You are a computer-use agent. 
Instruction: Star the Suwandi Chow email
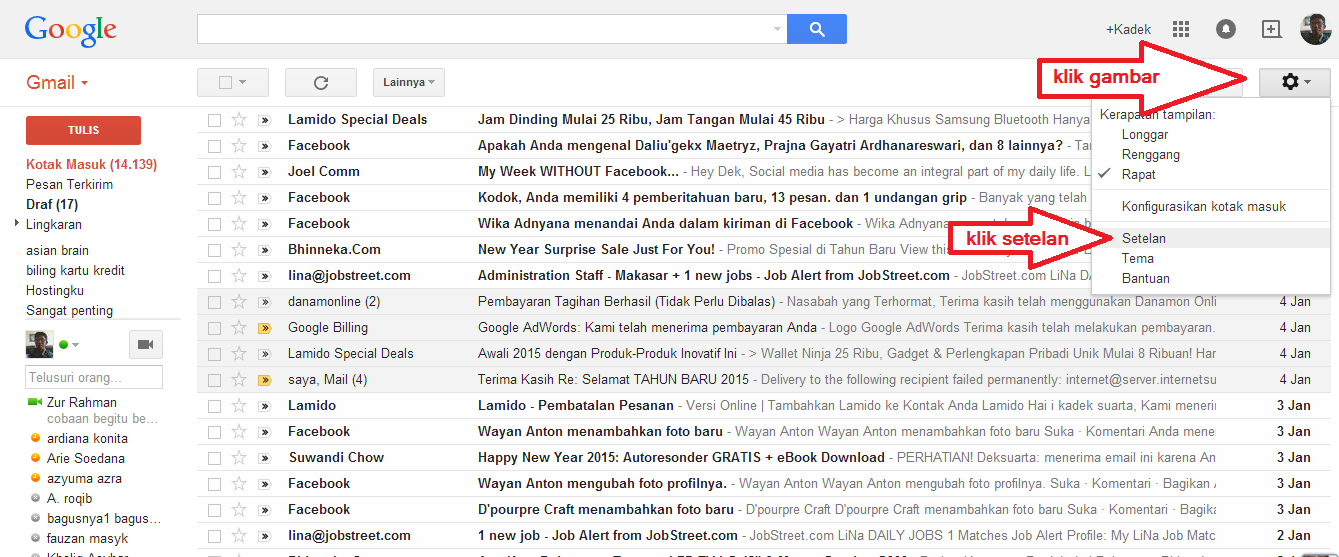[239, 458]
